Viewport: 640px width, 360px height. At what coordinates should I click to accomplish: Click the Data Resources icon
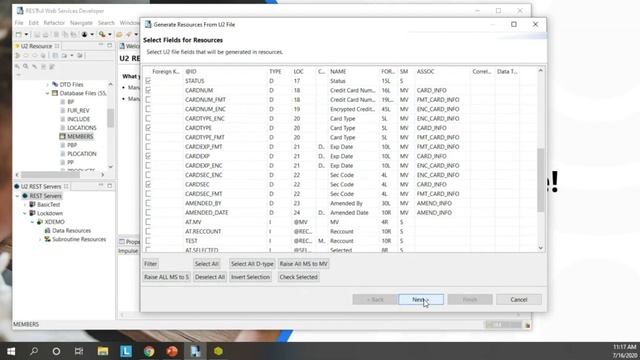click(x=47, y=231)
